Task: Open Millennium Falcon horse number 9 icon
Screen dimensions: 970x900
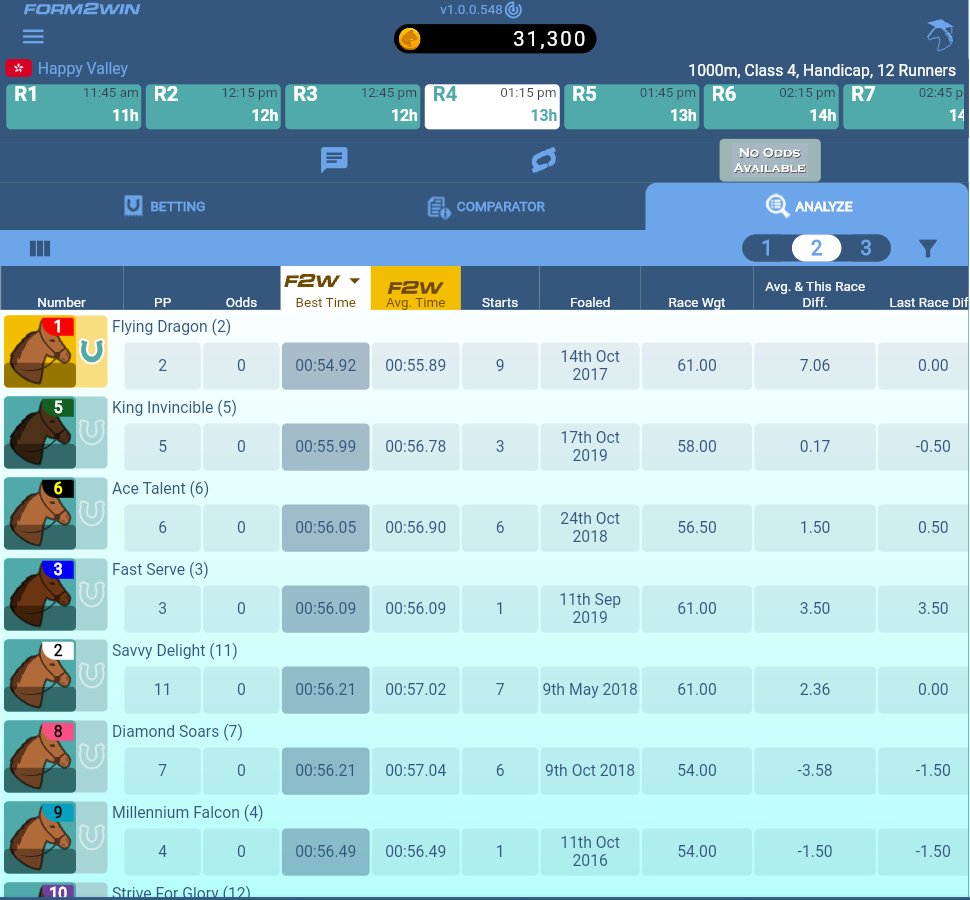Action: click(40, 838)
